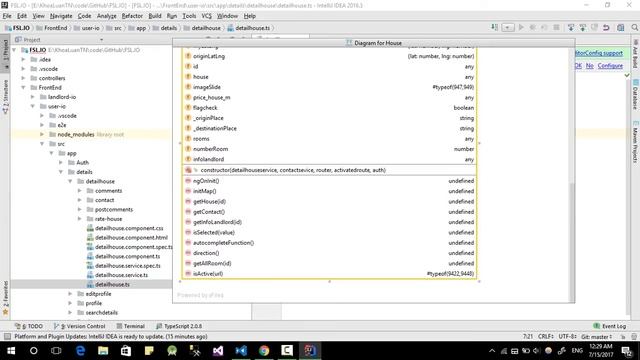
Task: Expand the node_modules folder
Action: click(42, 134)
